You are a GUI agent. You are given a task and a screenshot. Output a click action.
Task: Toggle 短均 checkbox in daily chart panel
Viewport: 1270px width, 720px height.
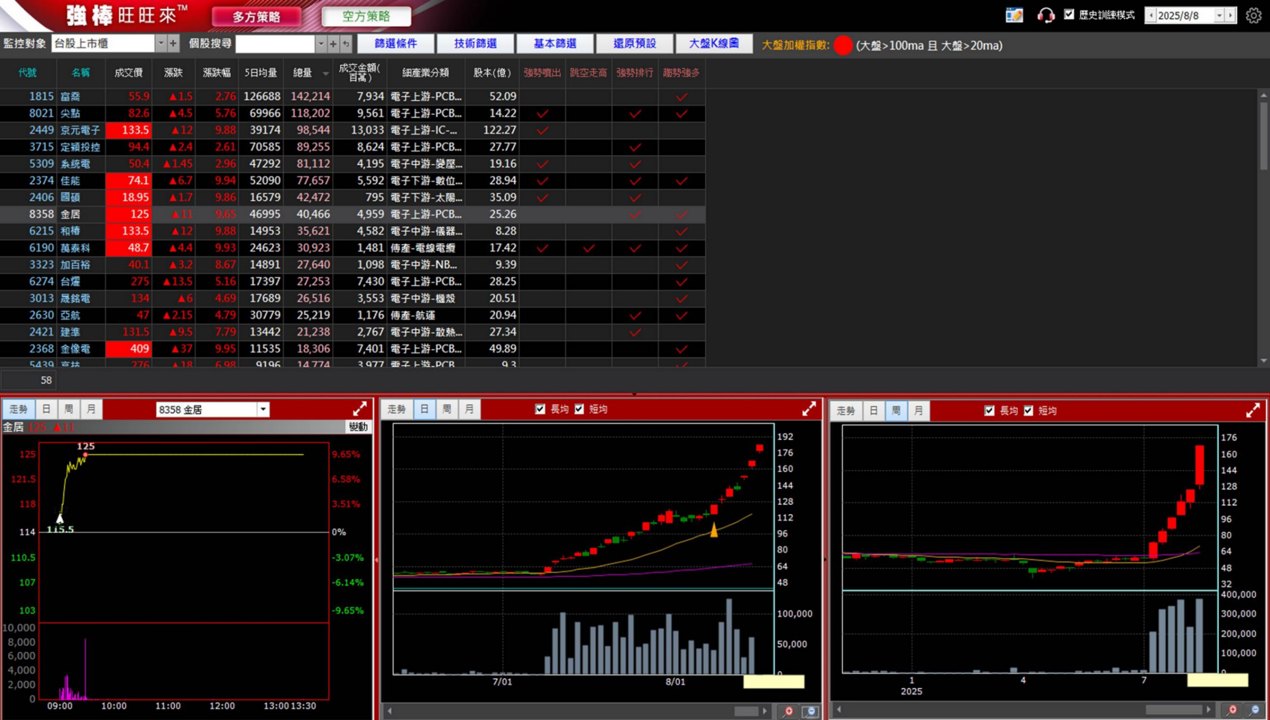click(x=578, y=409)
